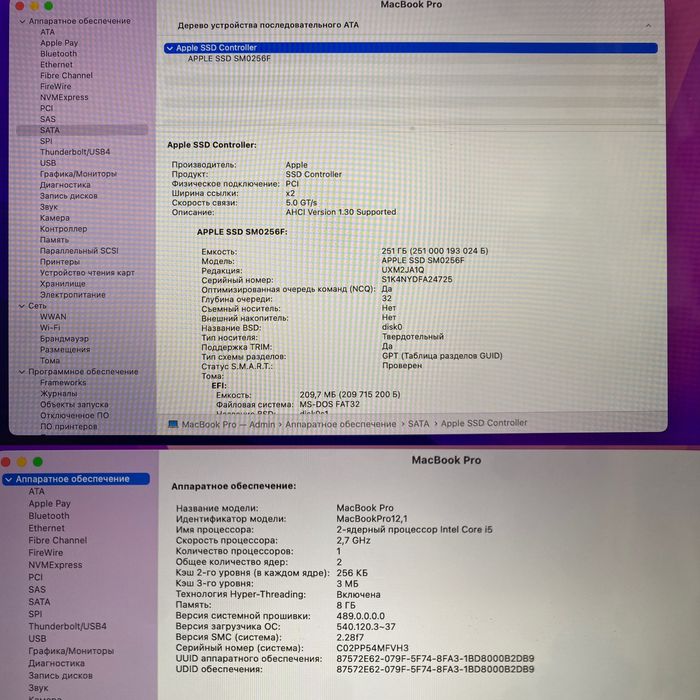
Task: Click MacBook Pro — Admin in path bar
Action: coord(228,424)
